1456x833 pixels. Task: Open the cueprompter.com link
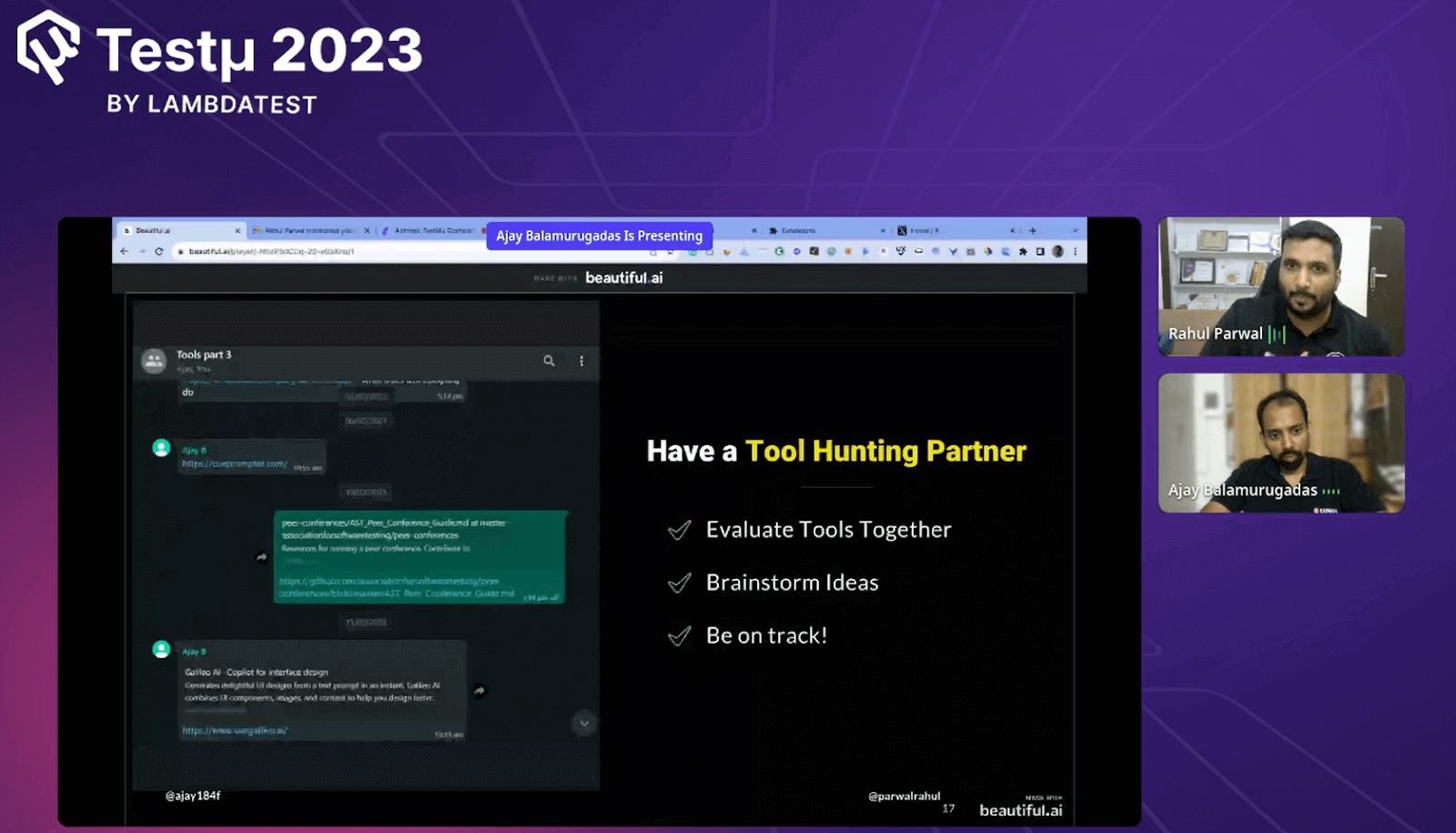(234, 463)
